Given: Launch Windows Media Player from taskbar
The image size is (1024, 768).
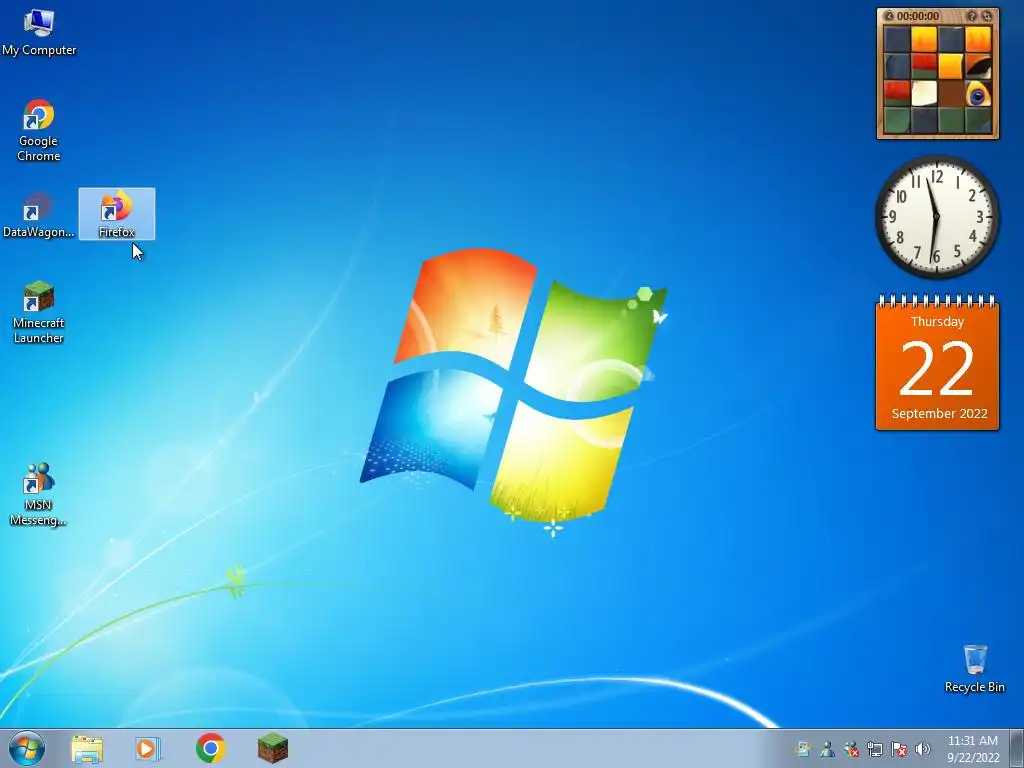Looking at the screenshot, I should (x=148, y=748).
